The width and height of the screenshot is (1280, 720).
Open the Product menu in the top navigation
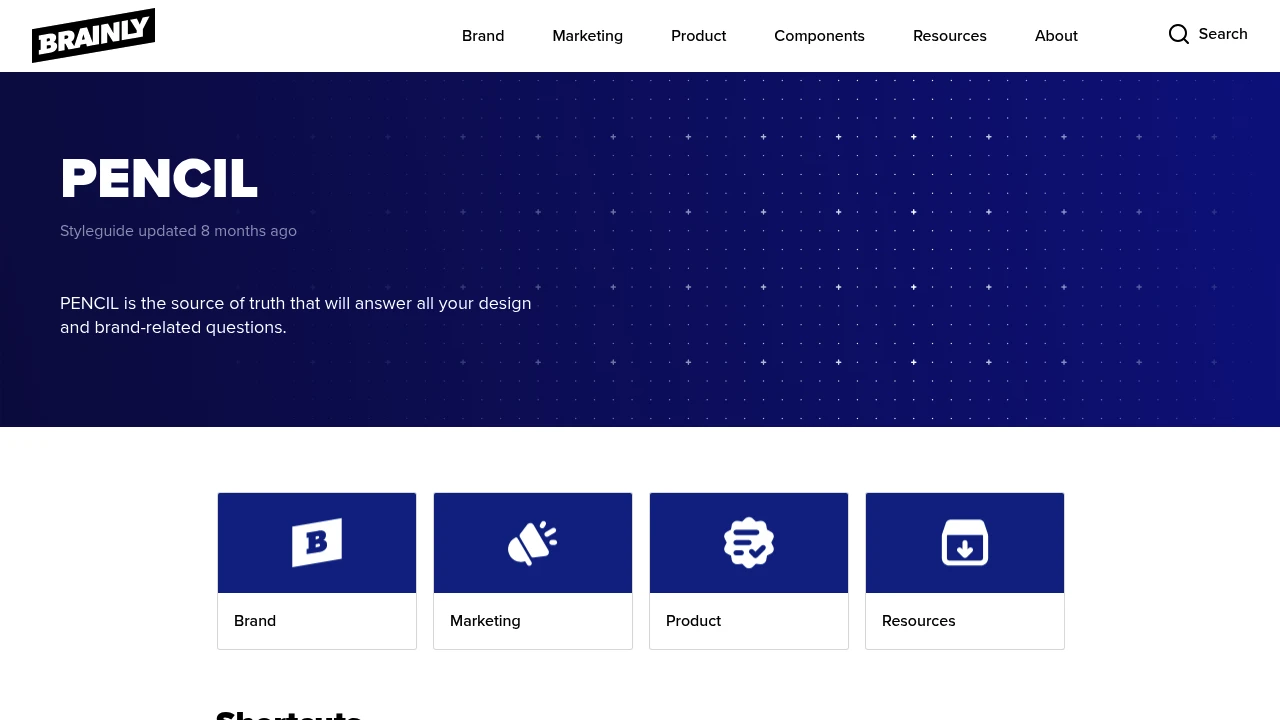point(698,36)
